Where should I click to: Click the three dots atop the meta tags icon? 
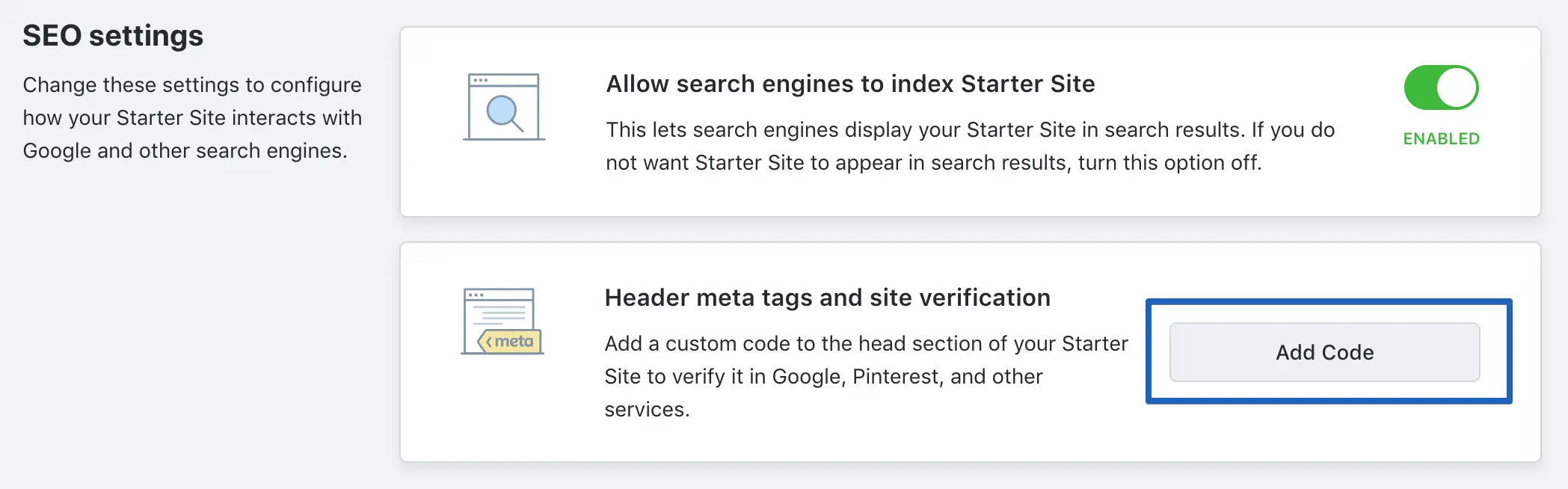click(x=476, y=295)
